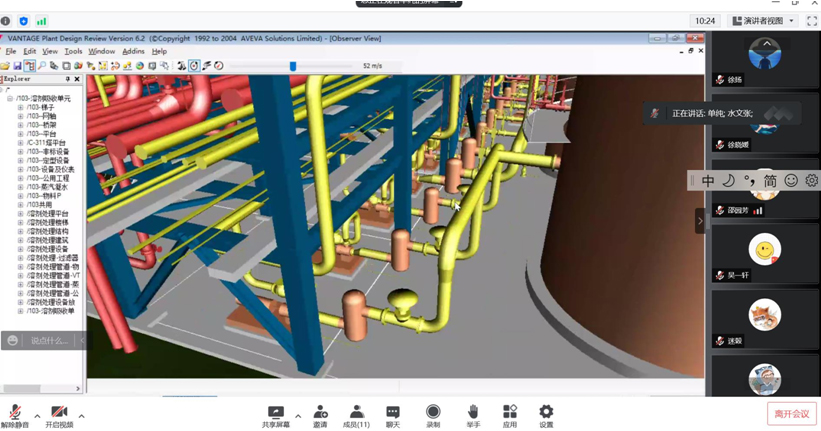Collapse the participant video sidebar
The height and width of the screenshot is (431, 821).
tap(699, 220)
